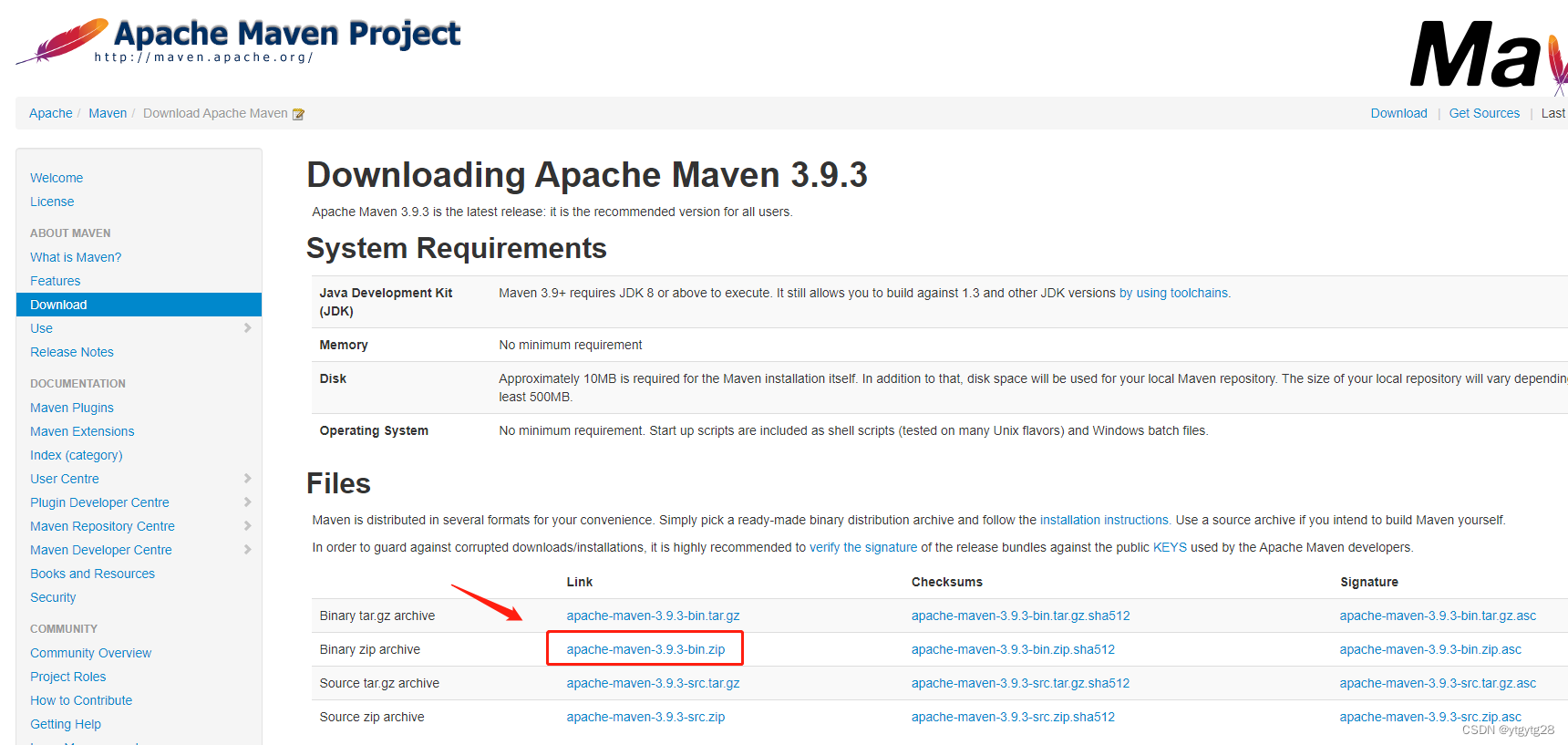Download apache-maven-3.9.3-bin.tar.gz
The height and width of the screenshot is (745, 1568).
point(653,616)
